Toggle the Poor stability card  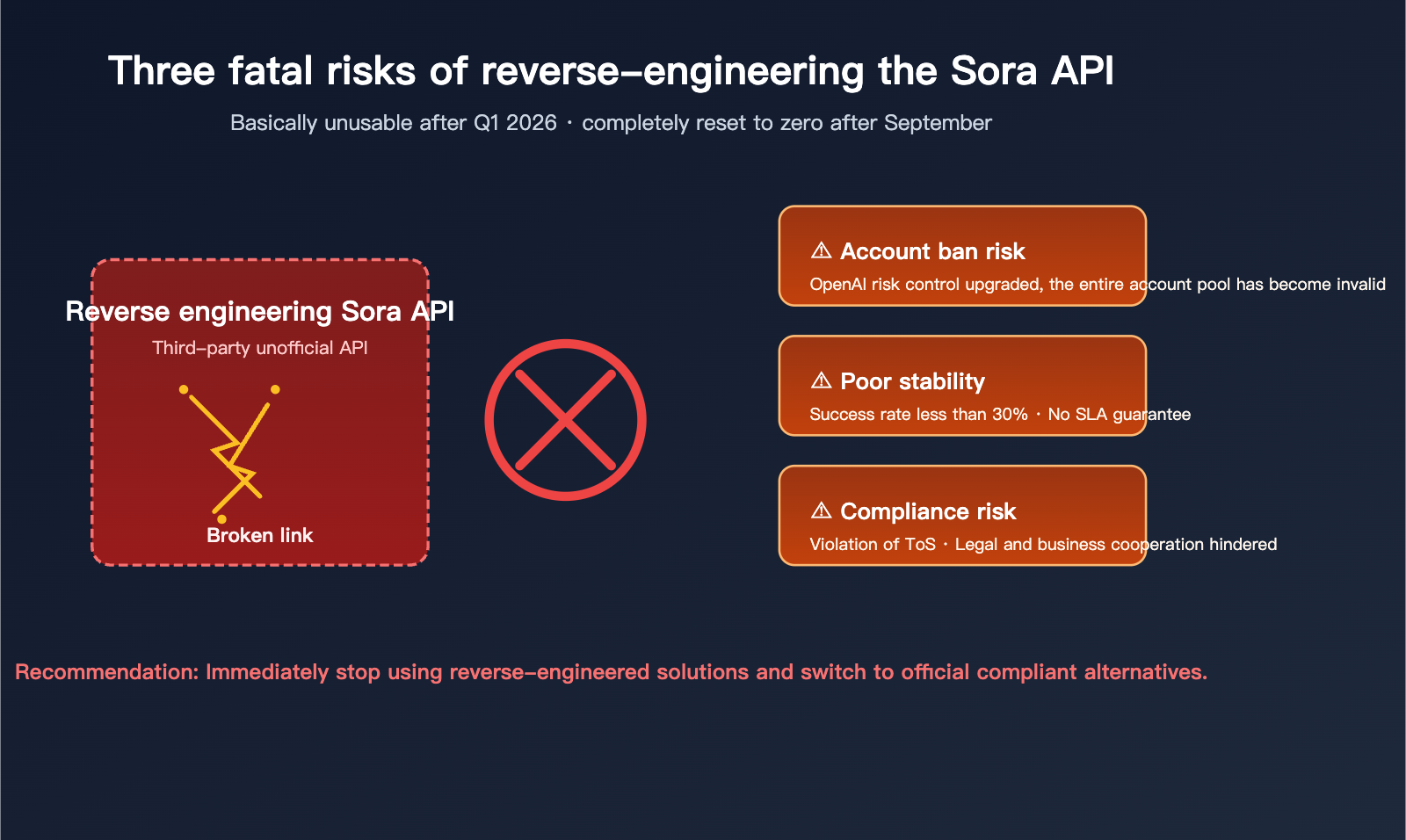coord(962,387)
